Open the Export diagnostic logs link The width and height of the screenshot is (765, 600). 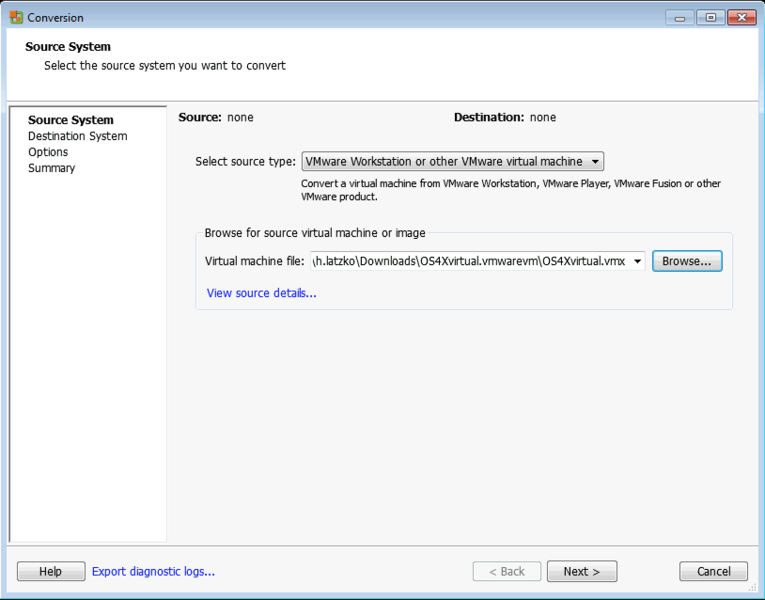coord(153,572)
